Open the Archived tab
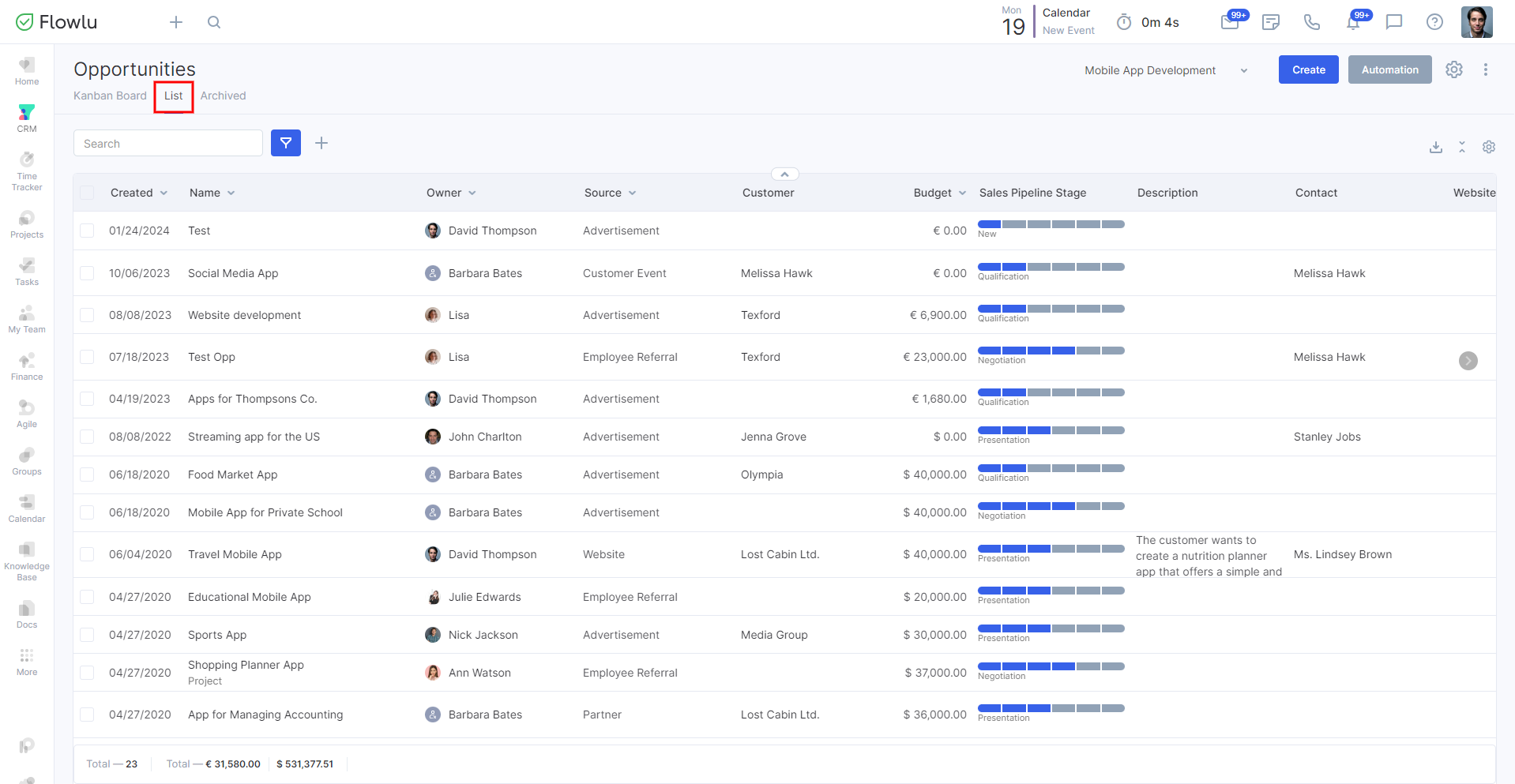Viewport: 1515px width, 784px height. coord(223,96)
